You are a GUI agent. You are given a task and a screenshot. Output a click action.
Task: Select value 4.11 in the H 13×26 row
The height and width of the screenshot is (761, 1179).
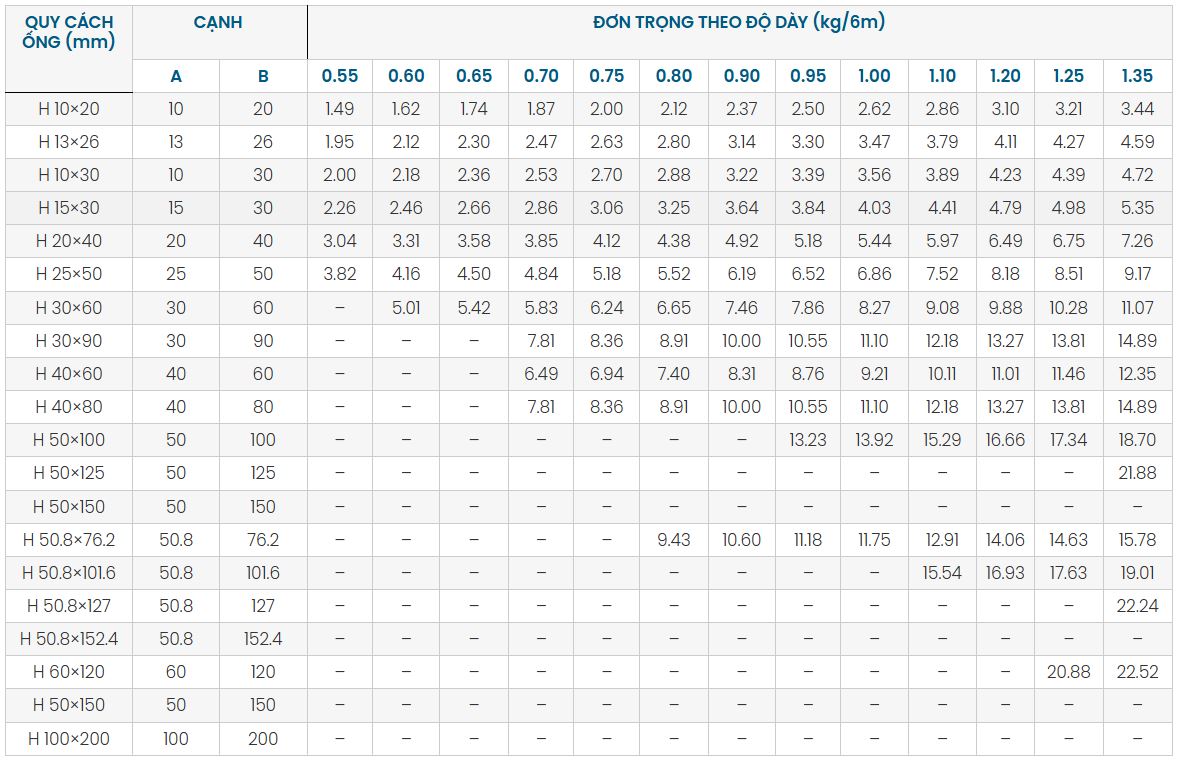pos(1005,142)
